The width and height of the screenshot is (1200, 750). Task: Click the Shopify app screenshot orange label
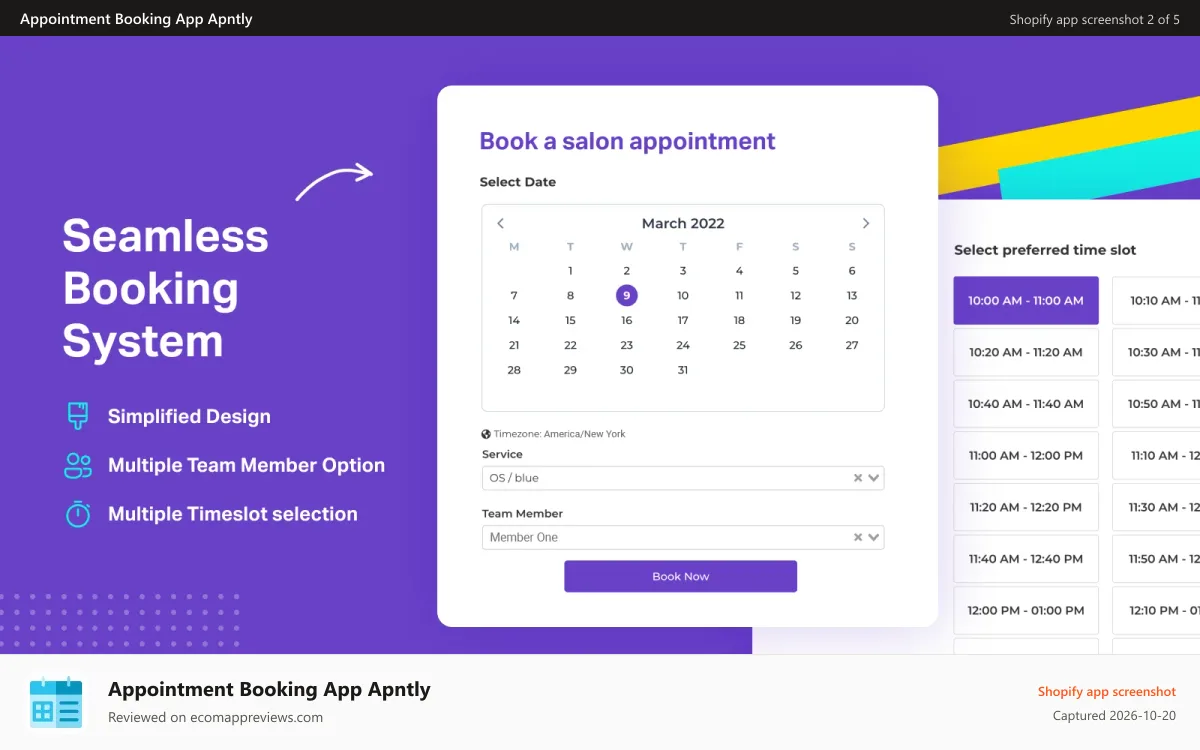1107,691
